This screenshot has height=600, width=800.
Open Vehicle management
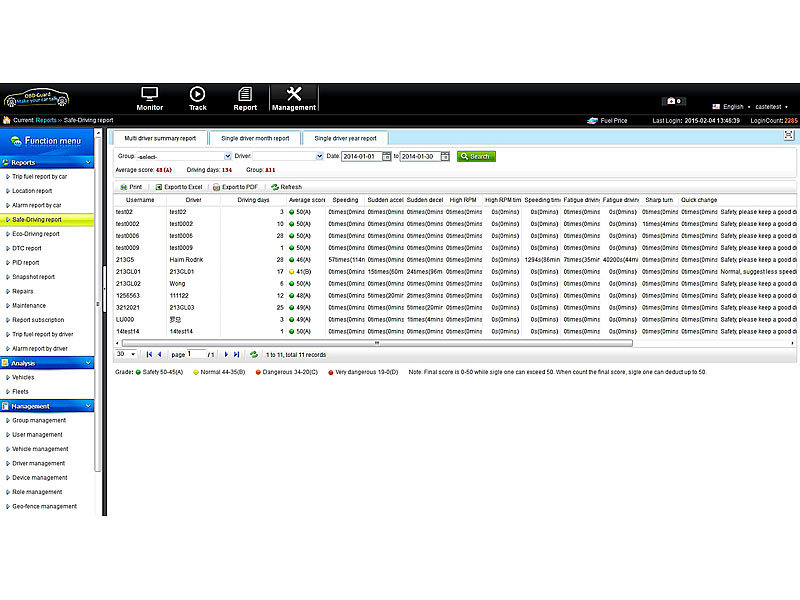click(40, 449)
